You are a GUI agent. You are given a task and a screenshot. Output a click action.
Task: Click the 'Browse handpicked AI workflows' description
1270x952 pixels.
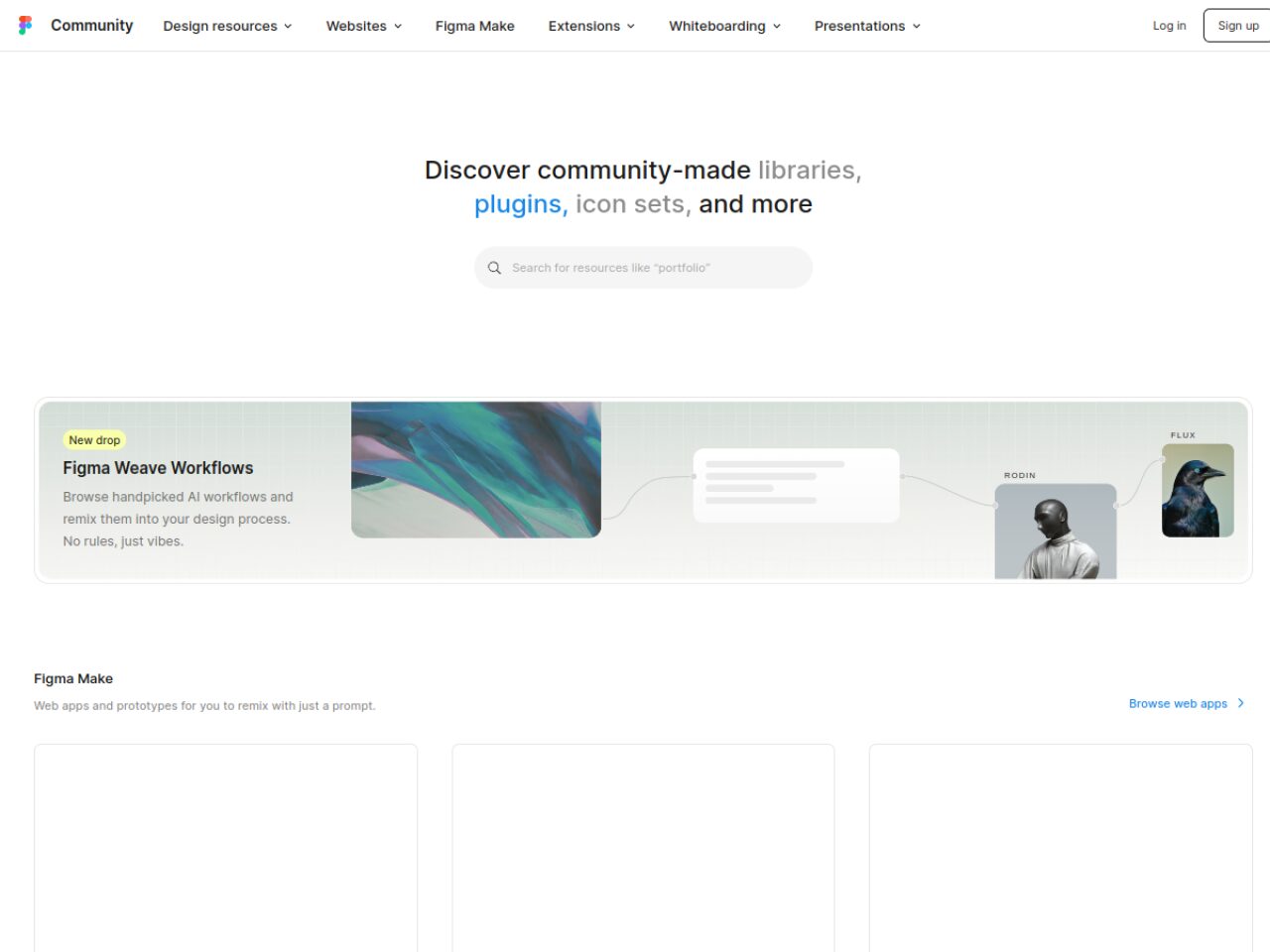pyautogui.click(x=178, y=519)
